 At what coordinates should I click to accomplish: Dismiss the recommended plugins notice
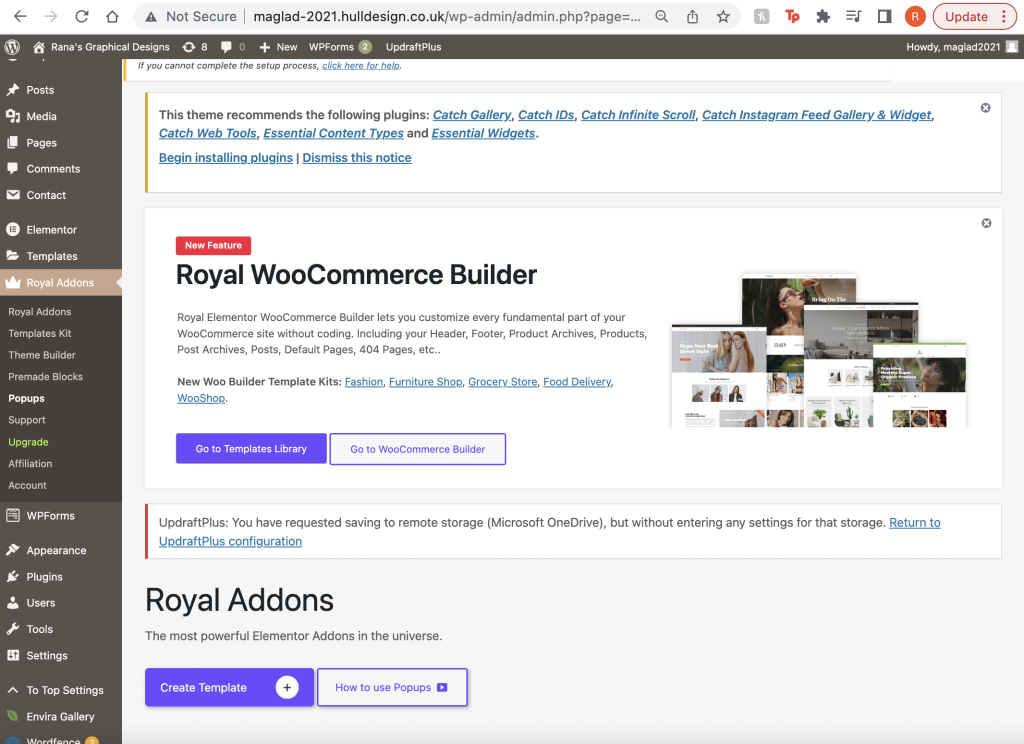985,108
